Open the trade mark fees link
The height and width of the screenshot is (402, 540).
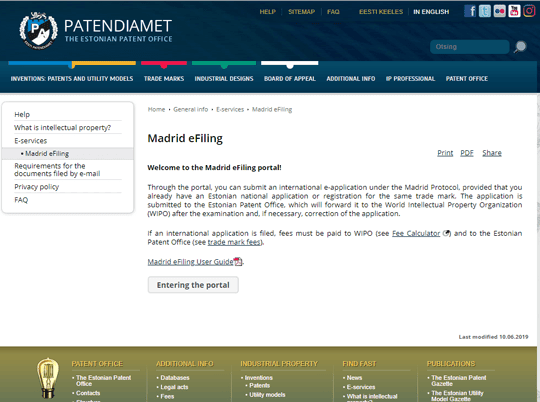[x=234, y=242]
